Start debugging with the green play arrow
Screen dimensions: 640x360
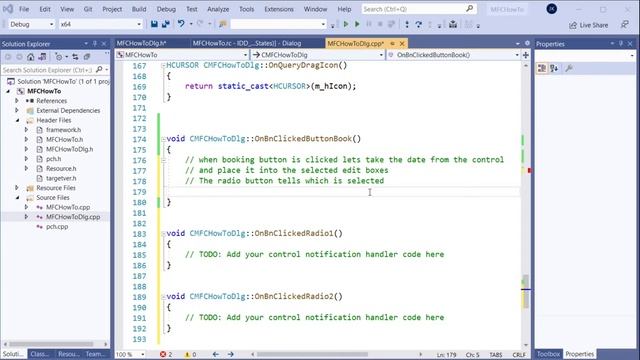pos(346,24)
